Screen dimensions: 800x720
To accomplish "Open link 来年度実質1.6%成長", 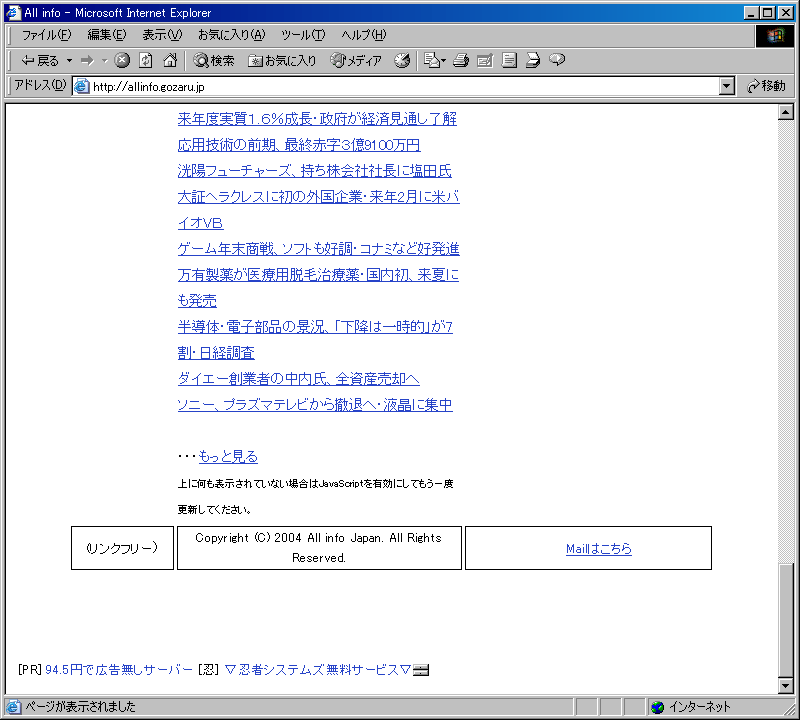I will (317, 119).
